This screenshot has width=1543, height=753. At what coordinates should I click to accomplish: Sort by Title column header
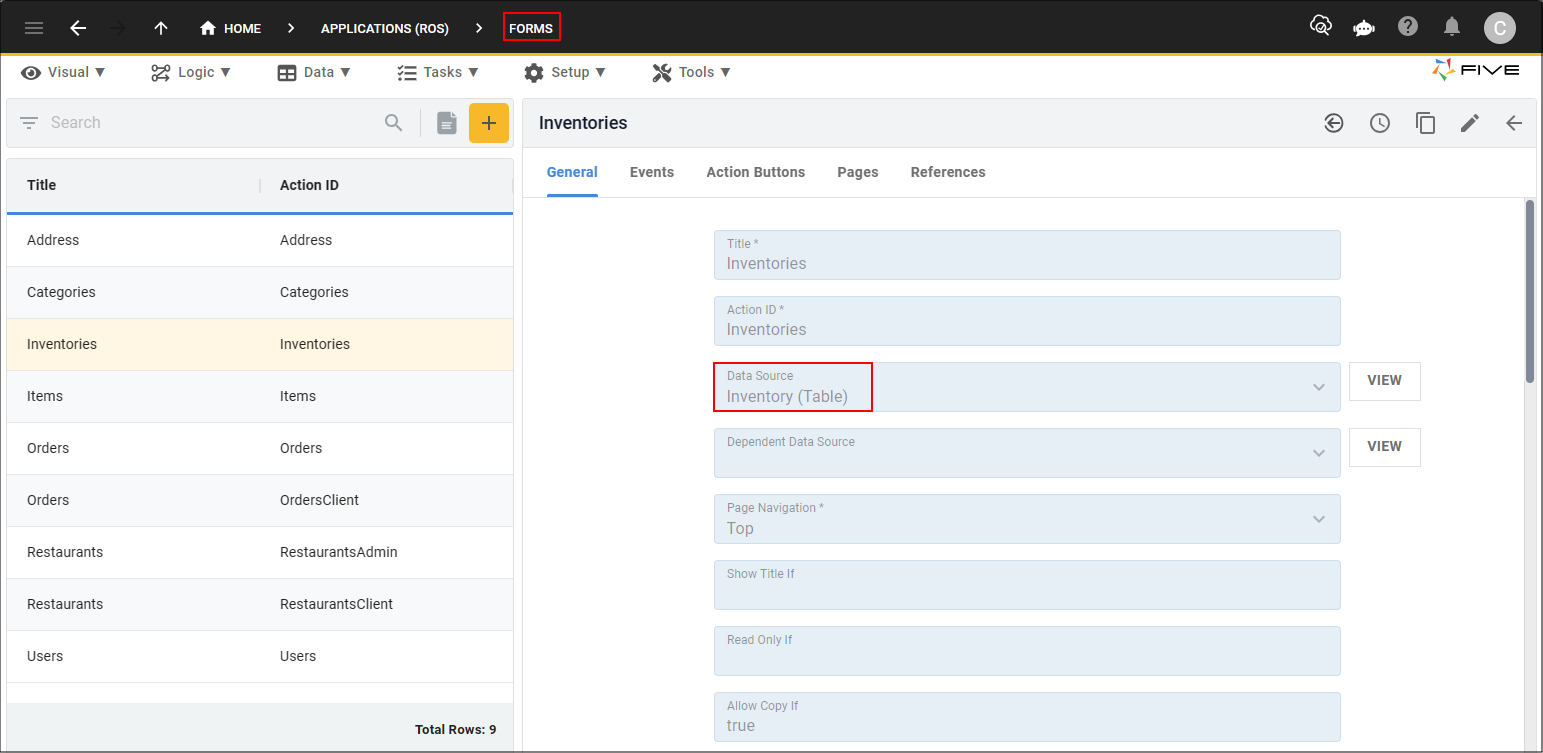click(42, 185)
